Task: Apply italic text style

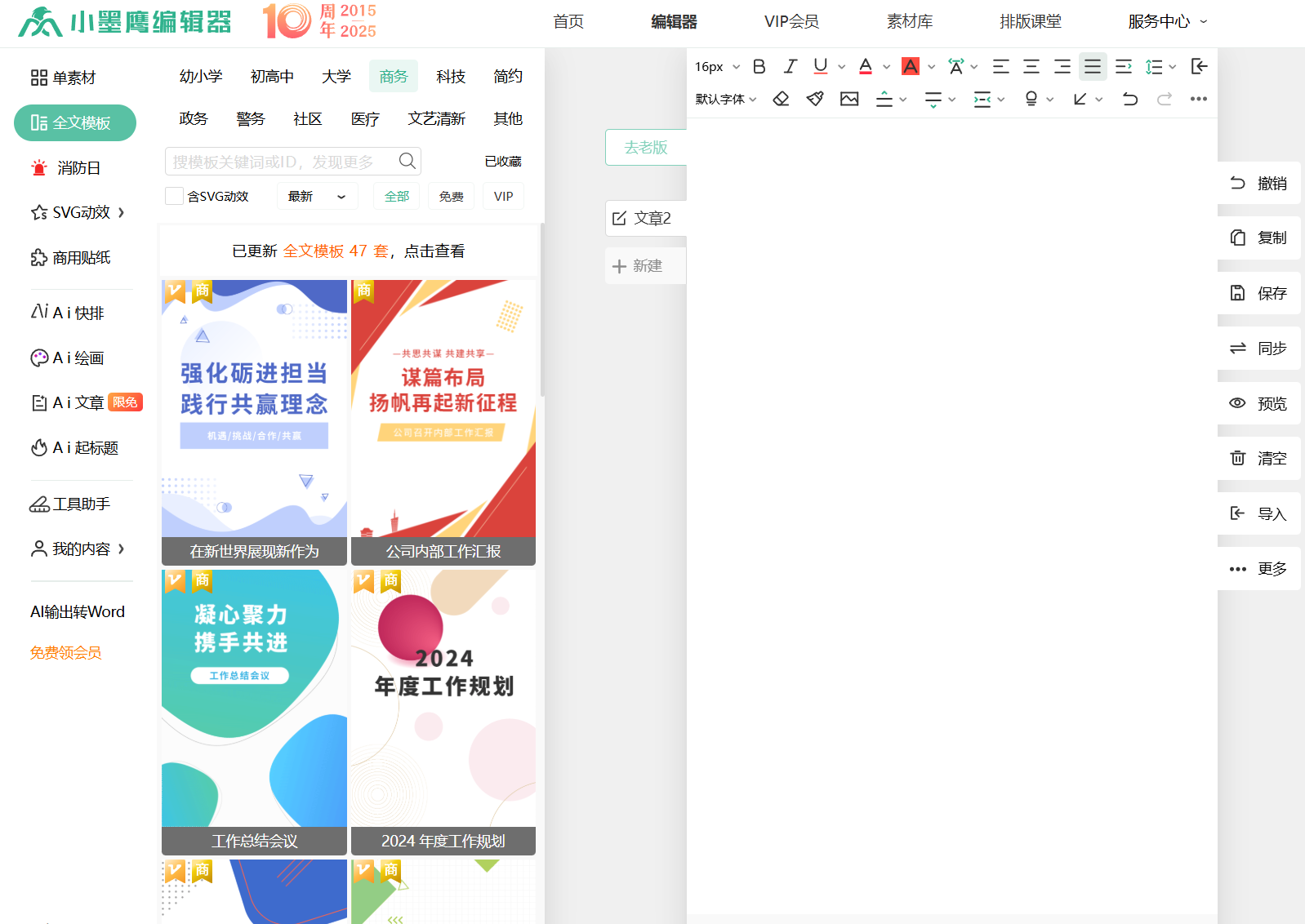Action: (790, 67)
